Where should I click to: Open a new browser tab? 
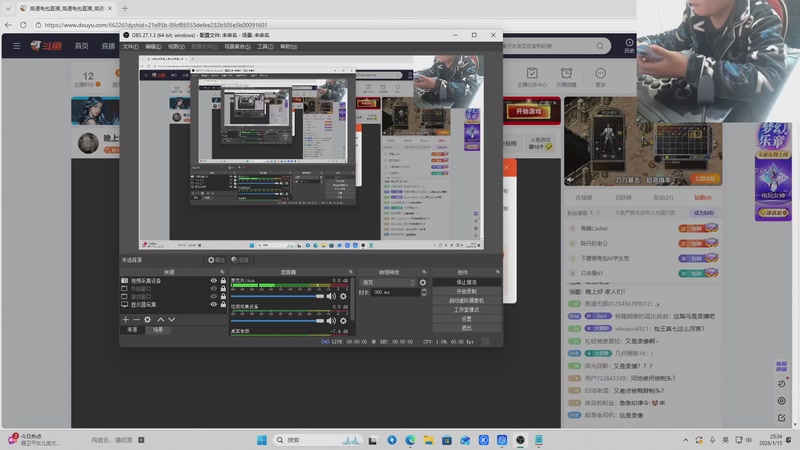[x=125, y=8]
